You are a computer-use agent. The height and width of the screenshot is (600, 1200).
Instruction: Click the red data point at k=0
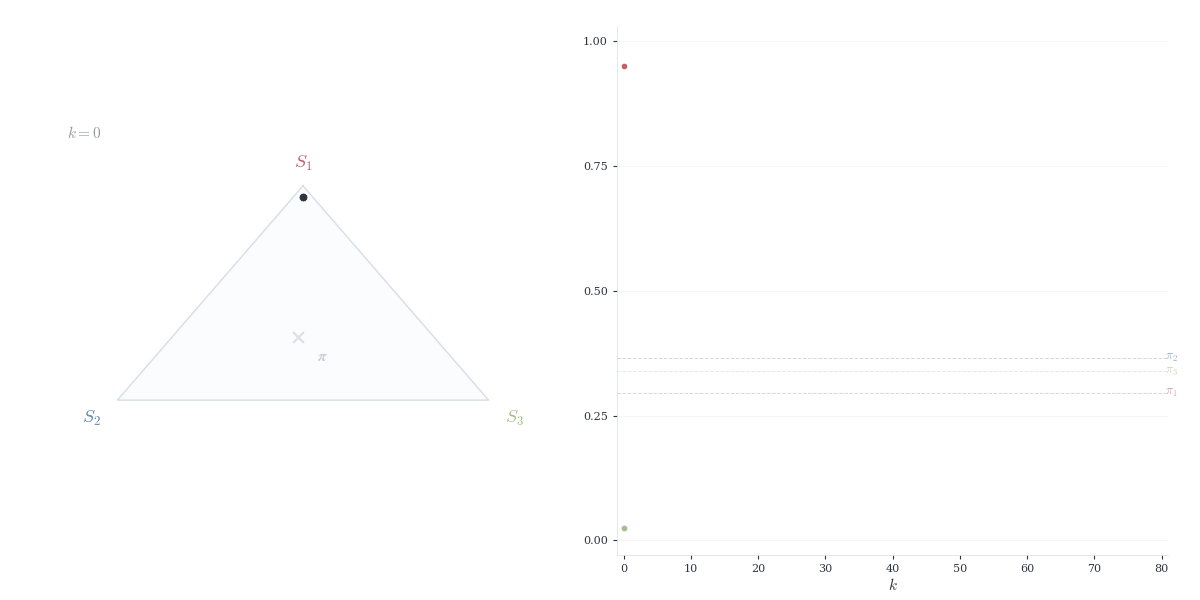(x=624, y=67)
